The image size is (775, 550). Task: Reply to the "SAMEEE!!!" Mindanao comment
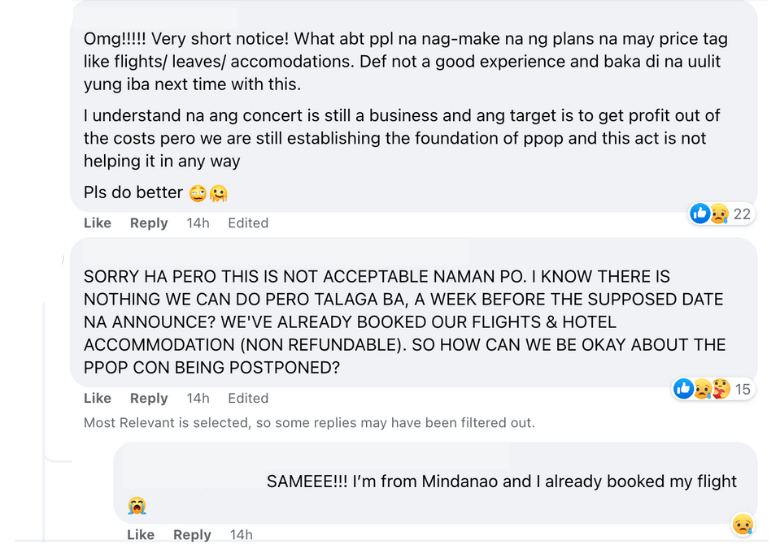(x=192, y=535)
